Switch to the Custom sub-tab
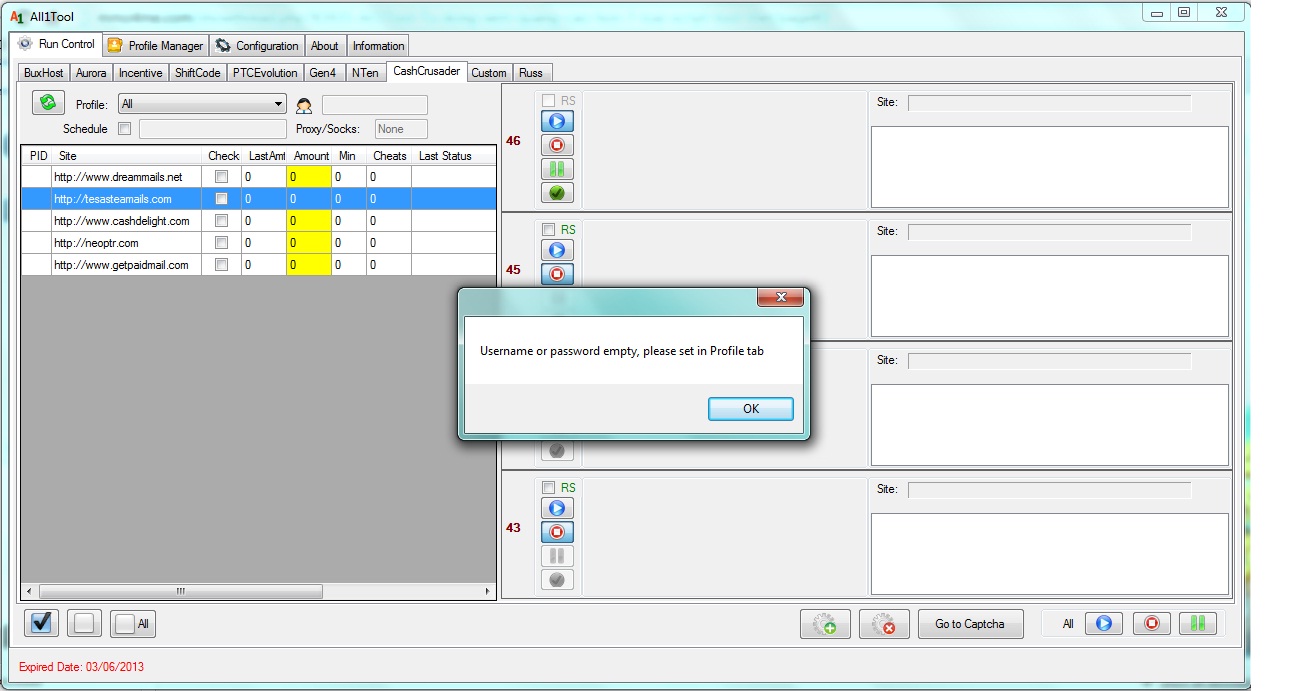This screenshot has height=691, width=1314. click(489, 73)
